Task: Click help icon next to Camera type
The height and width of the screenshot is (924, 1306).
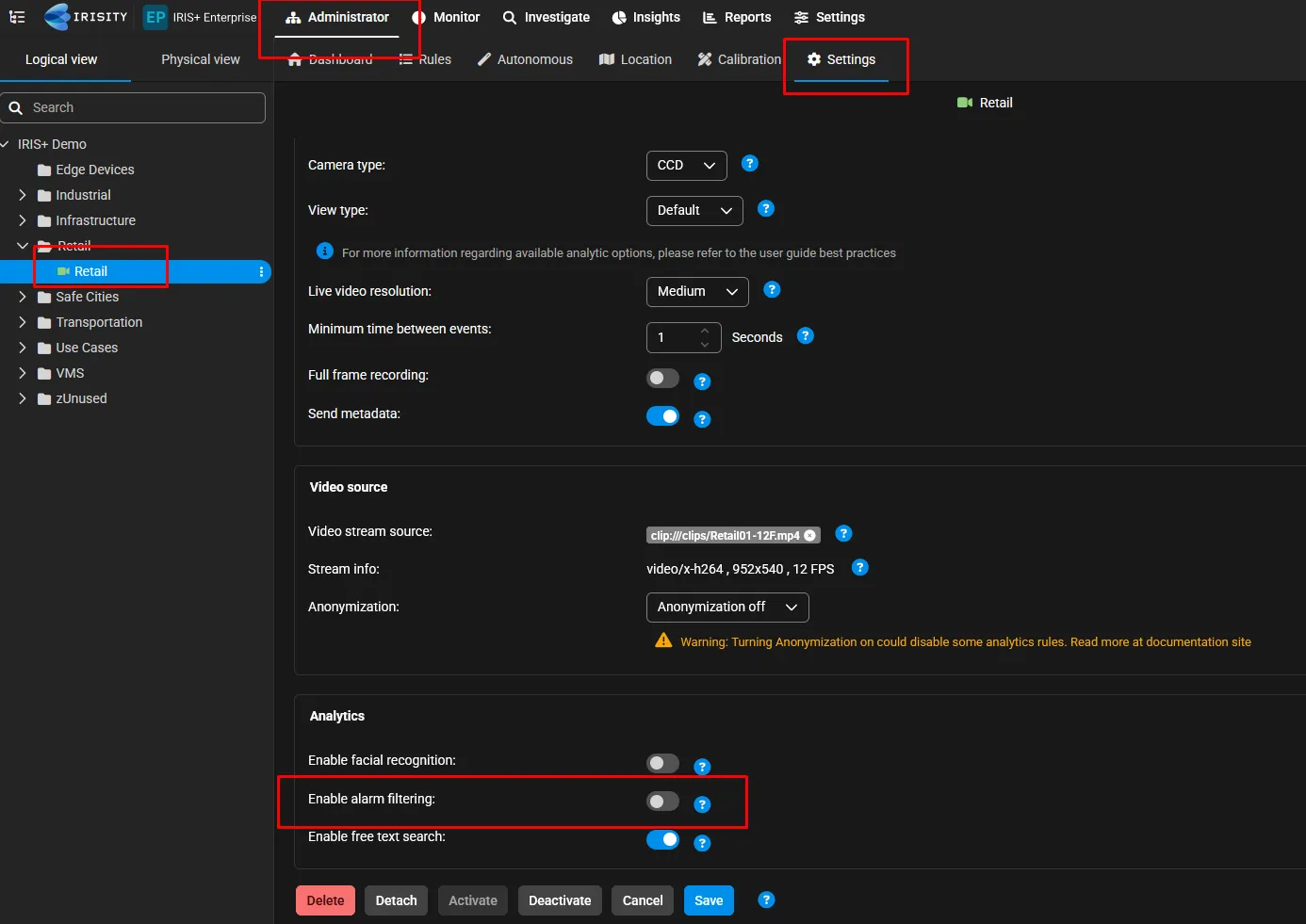Action: 750,164
